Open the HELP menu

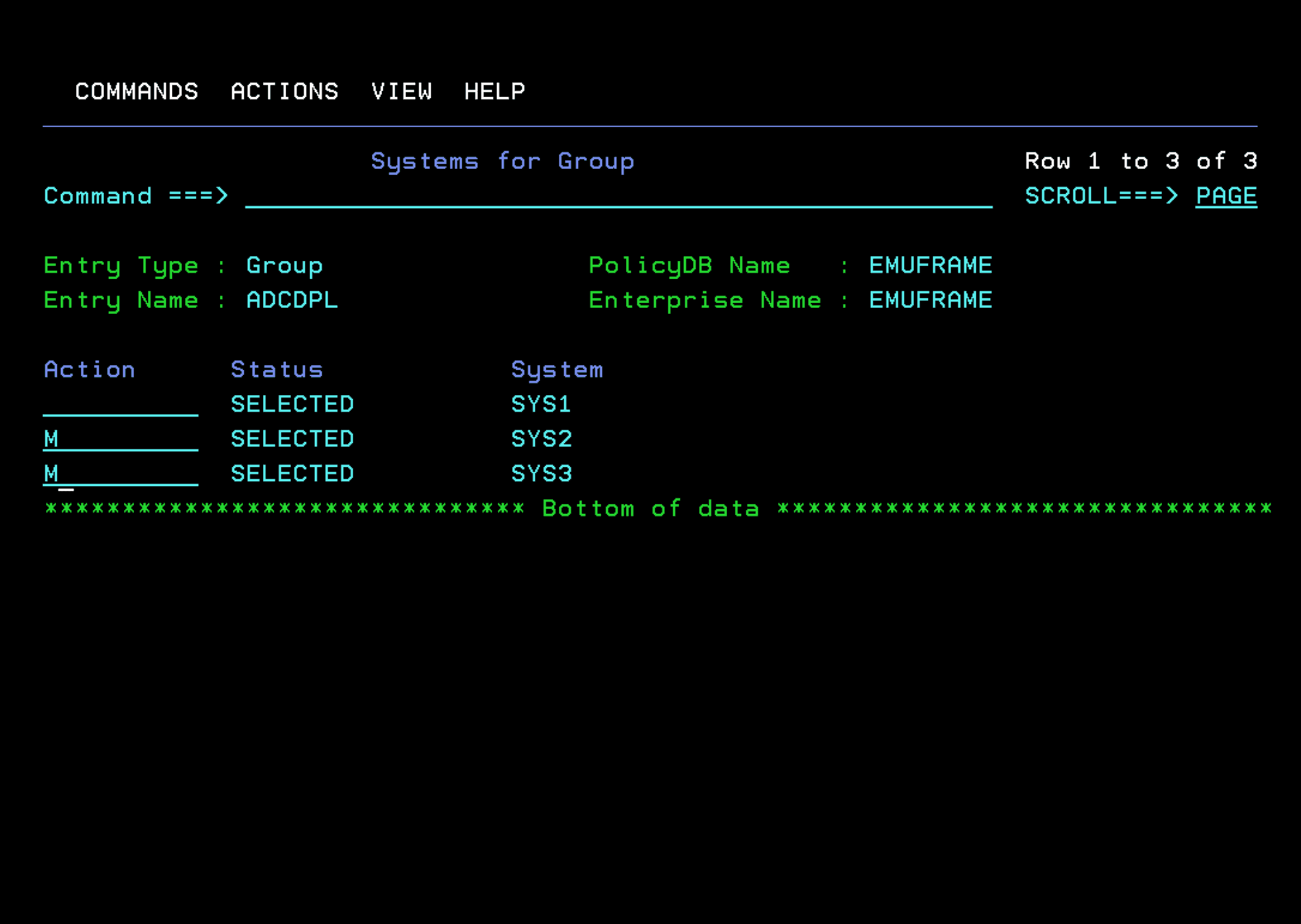(x=495, y=91)
